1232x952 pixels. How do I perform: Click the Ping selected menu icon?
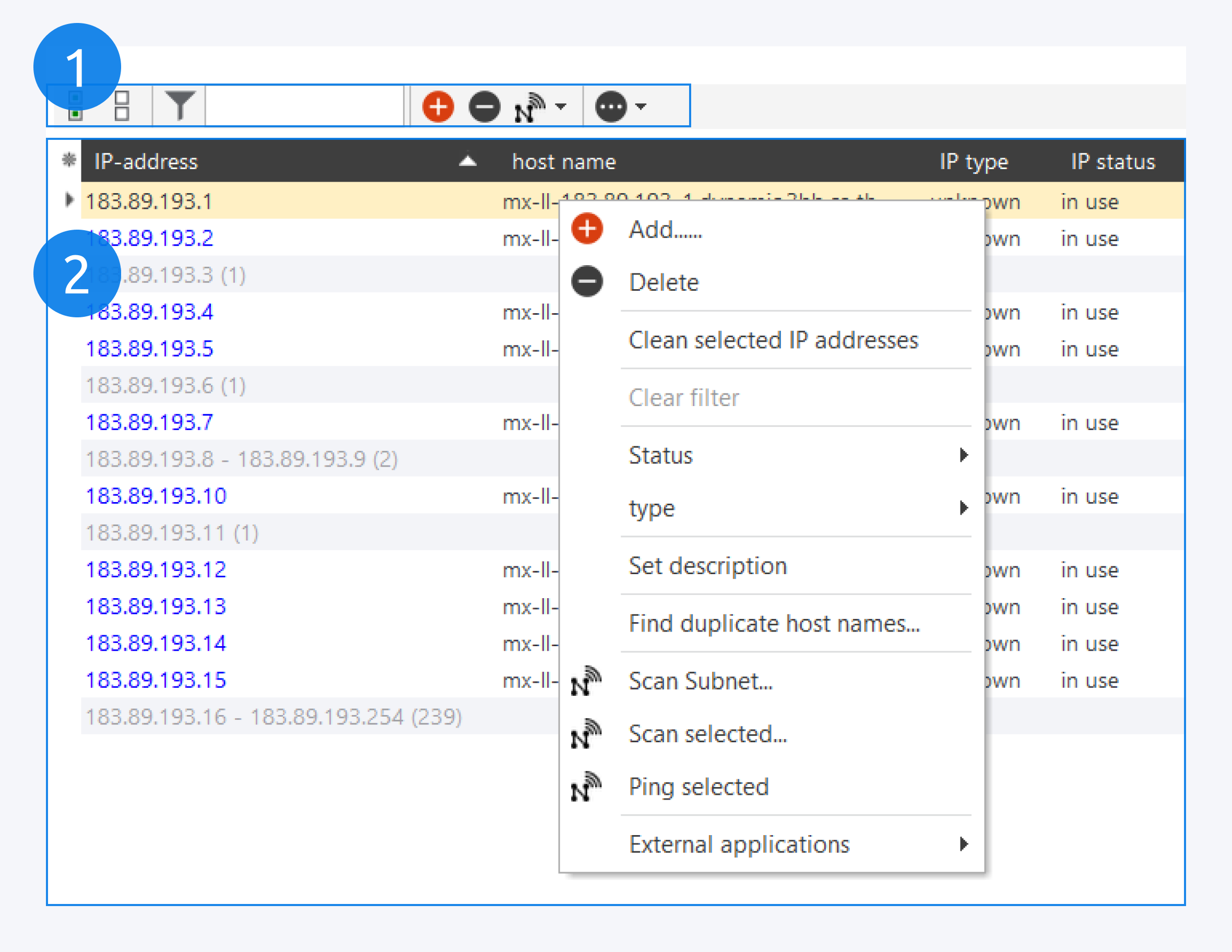(586, 787)
